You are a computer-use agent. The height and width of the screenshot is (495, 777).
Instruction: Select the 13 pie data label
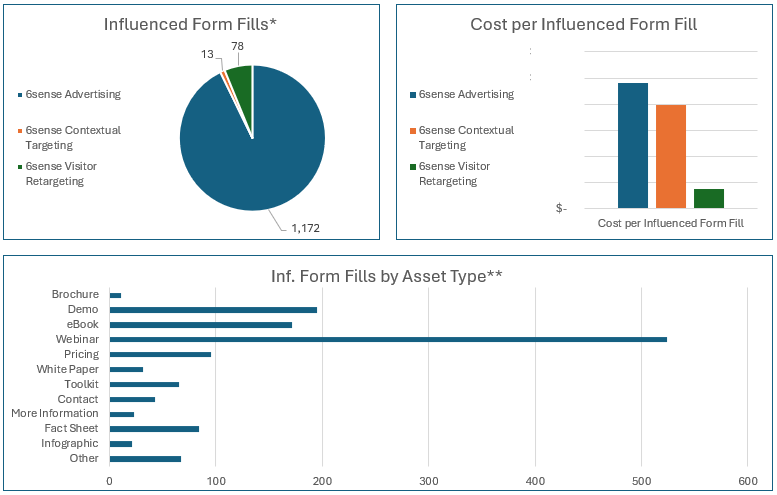[x=207, y=54]
